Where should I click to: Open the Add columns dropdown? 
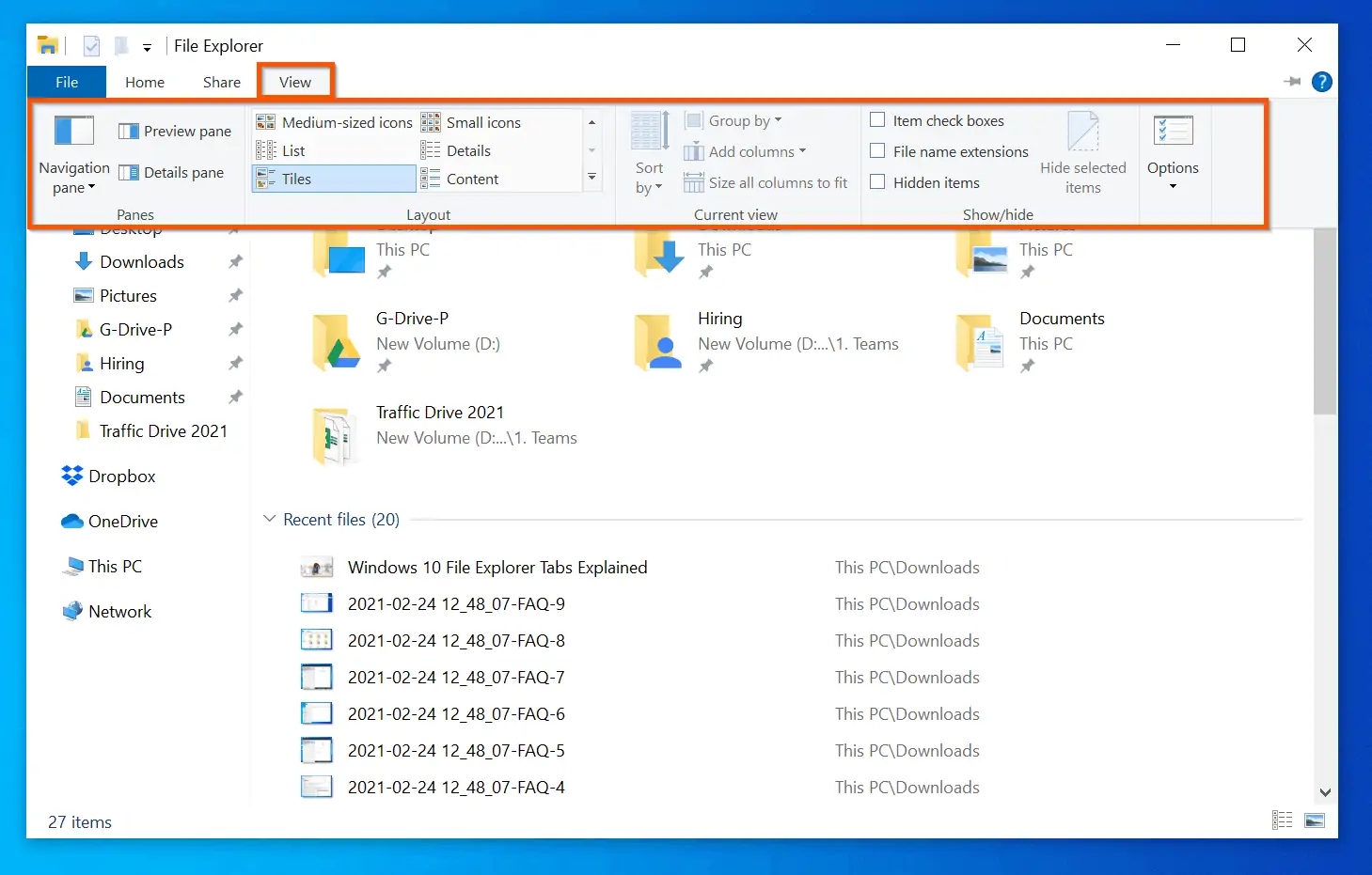coord(745,151)
